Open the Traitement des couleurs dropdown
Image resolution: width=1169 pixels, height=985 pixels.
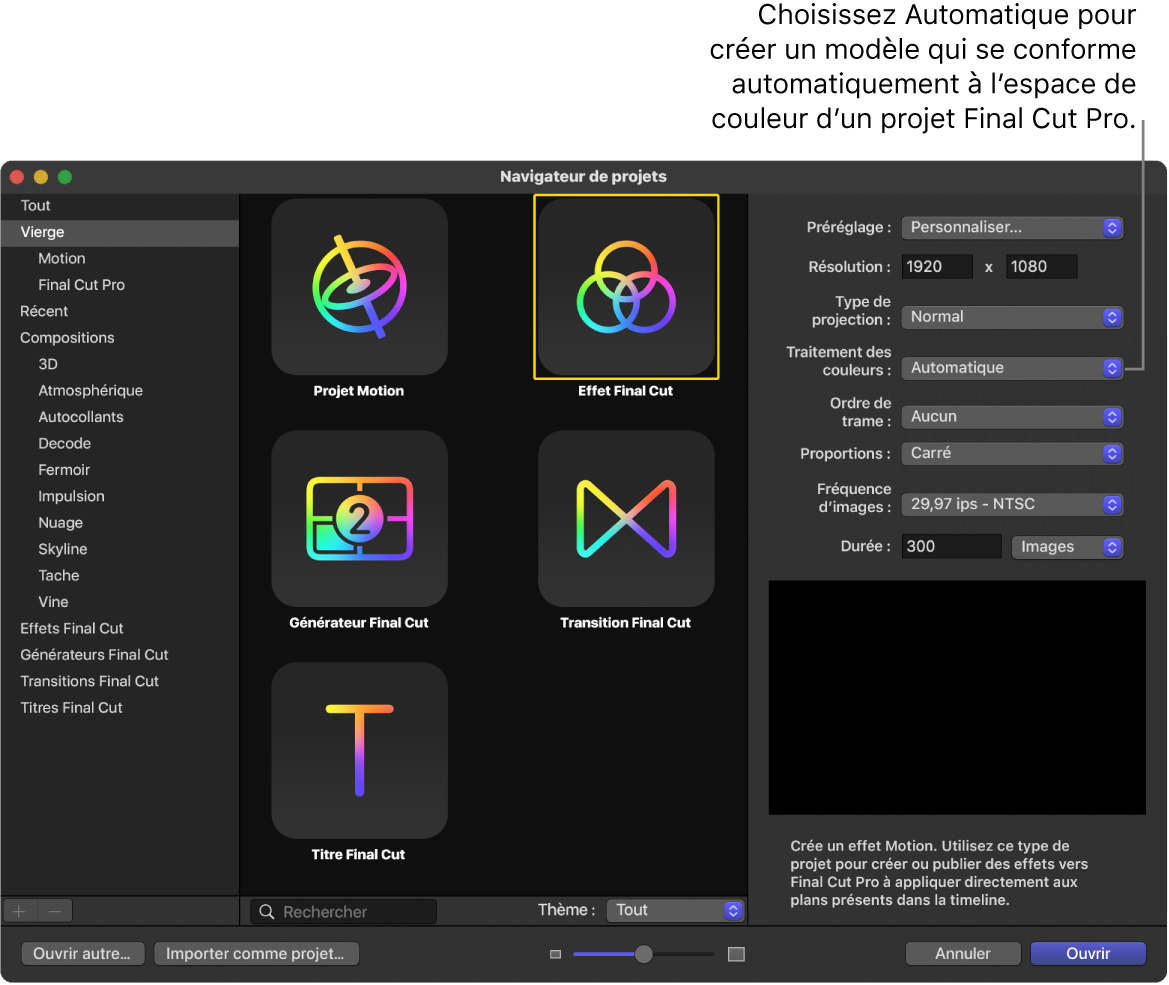coord(1011,367)
